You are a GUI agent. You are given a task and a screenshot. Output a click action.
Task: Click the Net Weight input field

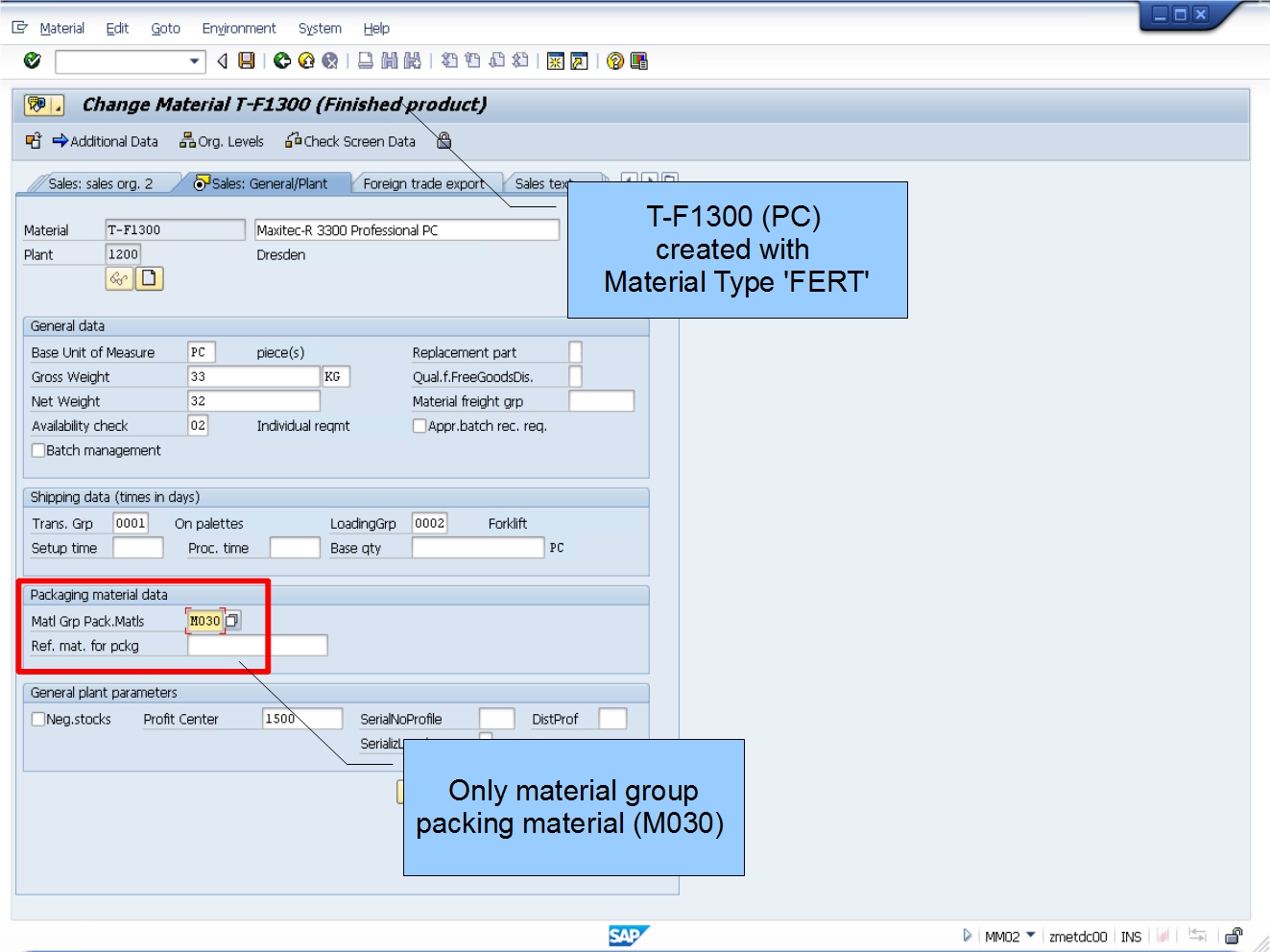253,401
